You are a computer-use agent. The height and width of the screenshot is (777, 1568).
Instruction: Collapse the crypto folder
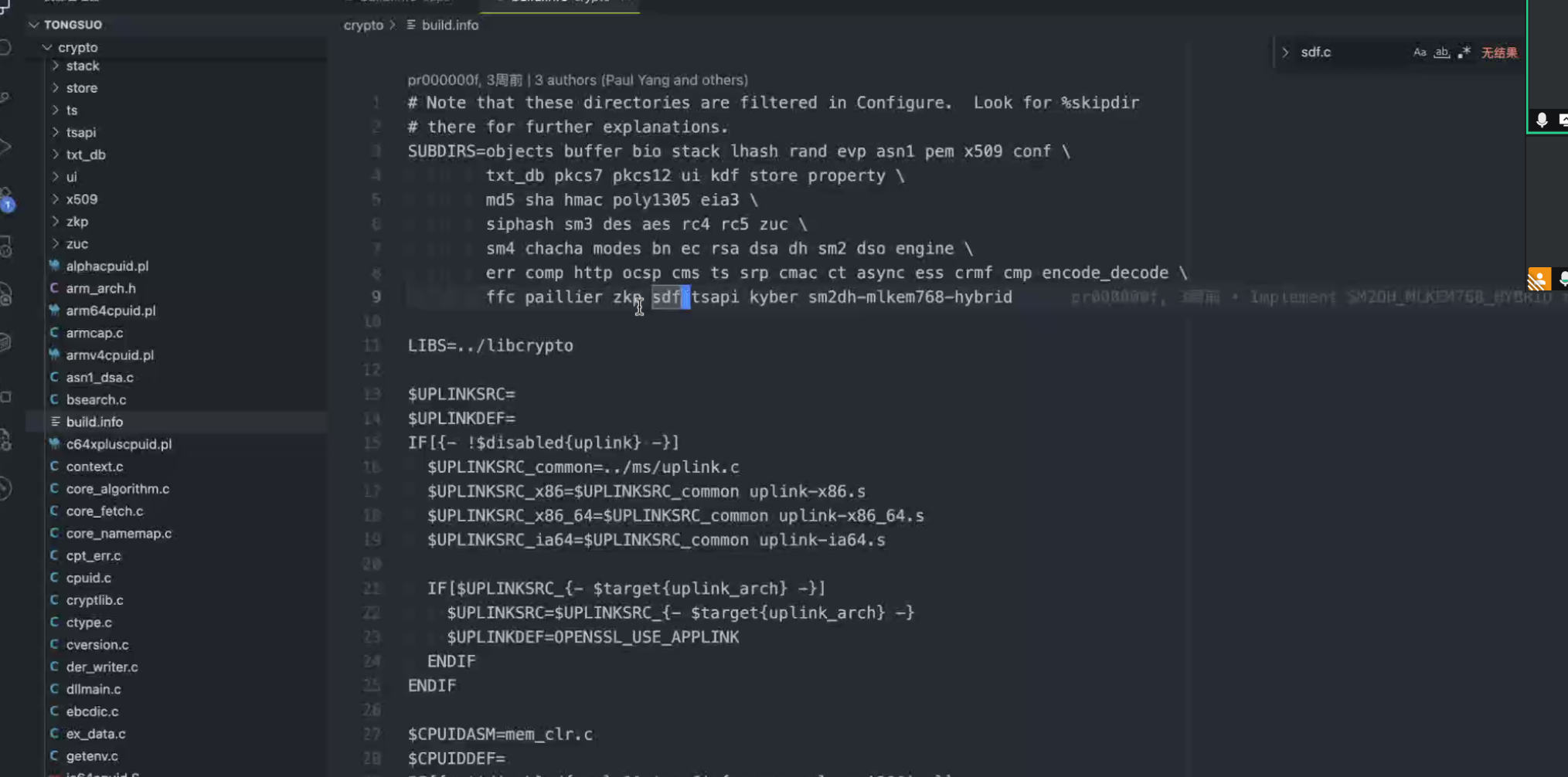(77, 47)
